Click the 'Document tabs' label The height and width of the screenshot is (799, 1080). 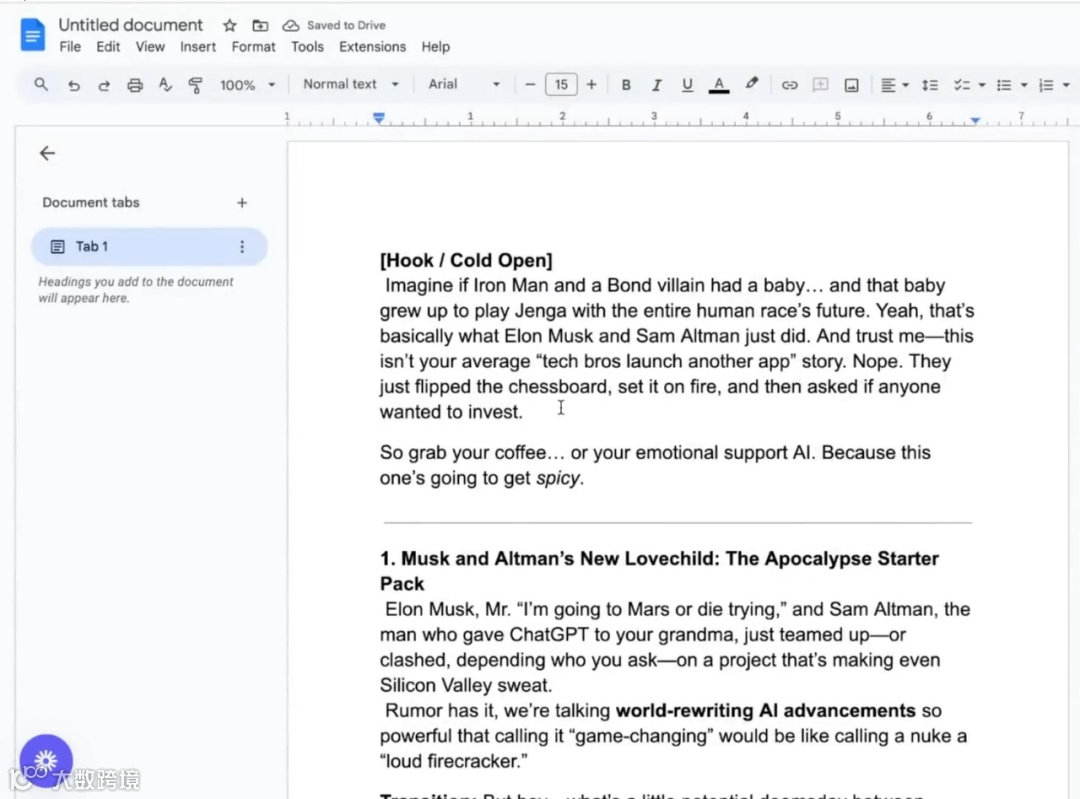(91, 203)
